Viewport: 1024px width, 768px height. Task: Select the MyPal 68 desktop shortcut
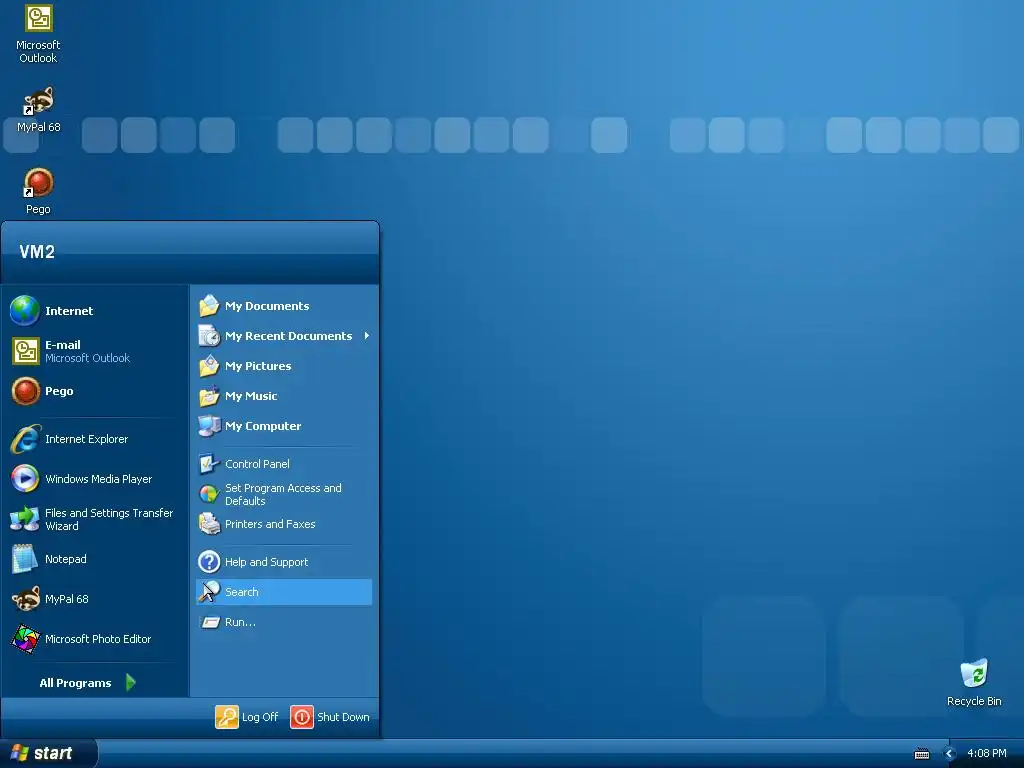(x=38, y=110)
